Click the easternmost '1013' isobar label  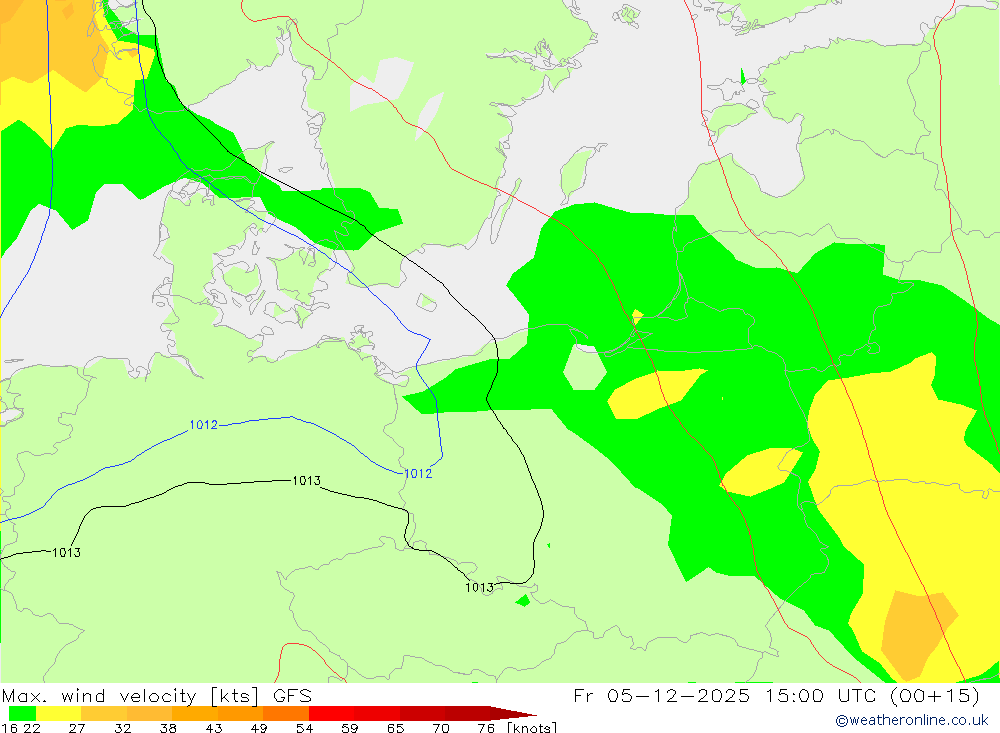(x=480, y=588)
